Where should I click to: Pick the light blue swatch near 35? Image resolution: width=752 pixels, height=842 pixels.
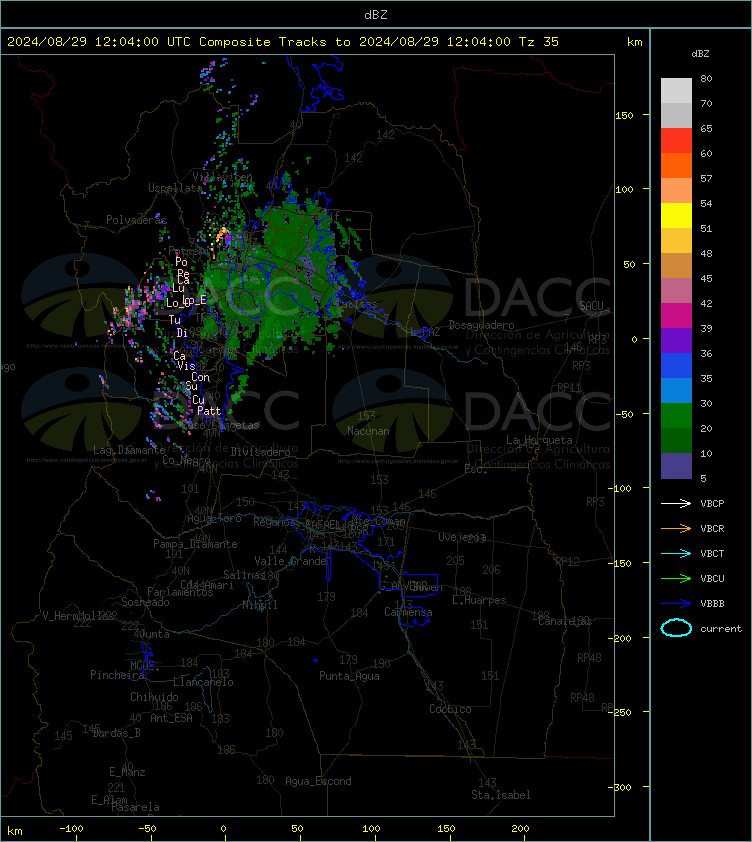tap(676, 390)
